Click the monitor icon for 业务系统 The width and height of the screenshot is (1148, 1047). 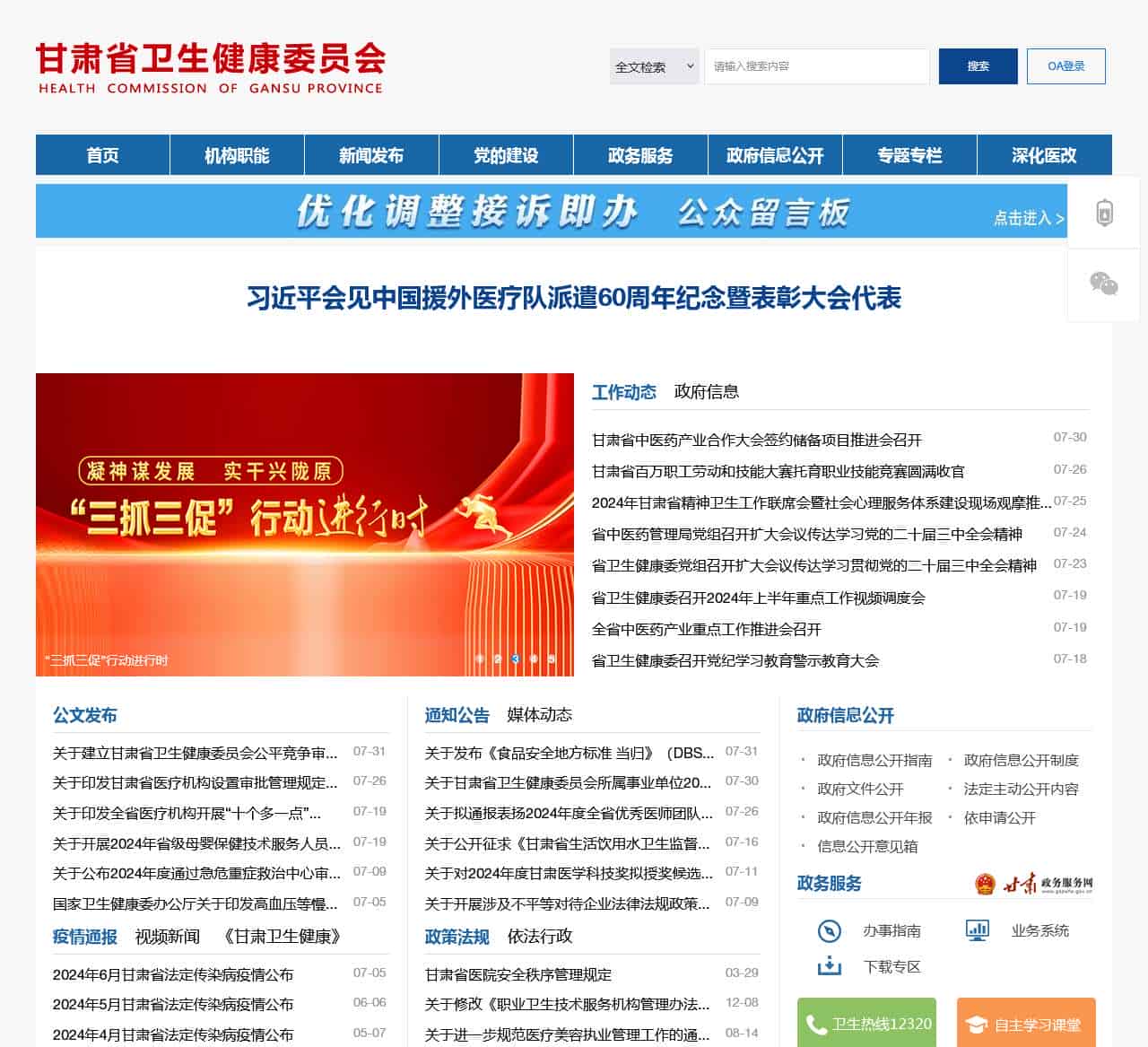[977, 930]
